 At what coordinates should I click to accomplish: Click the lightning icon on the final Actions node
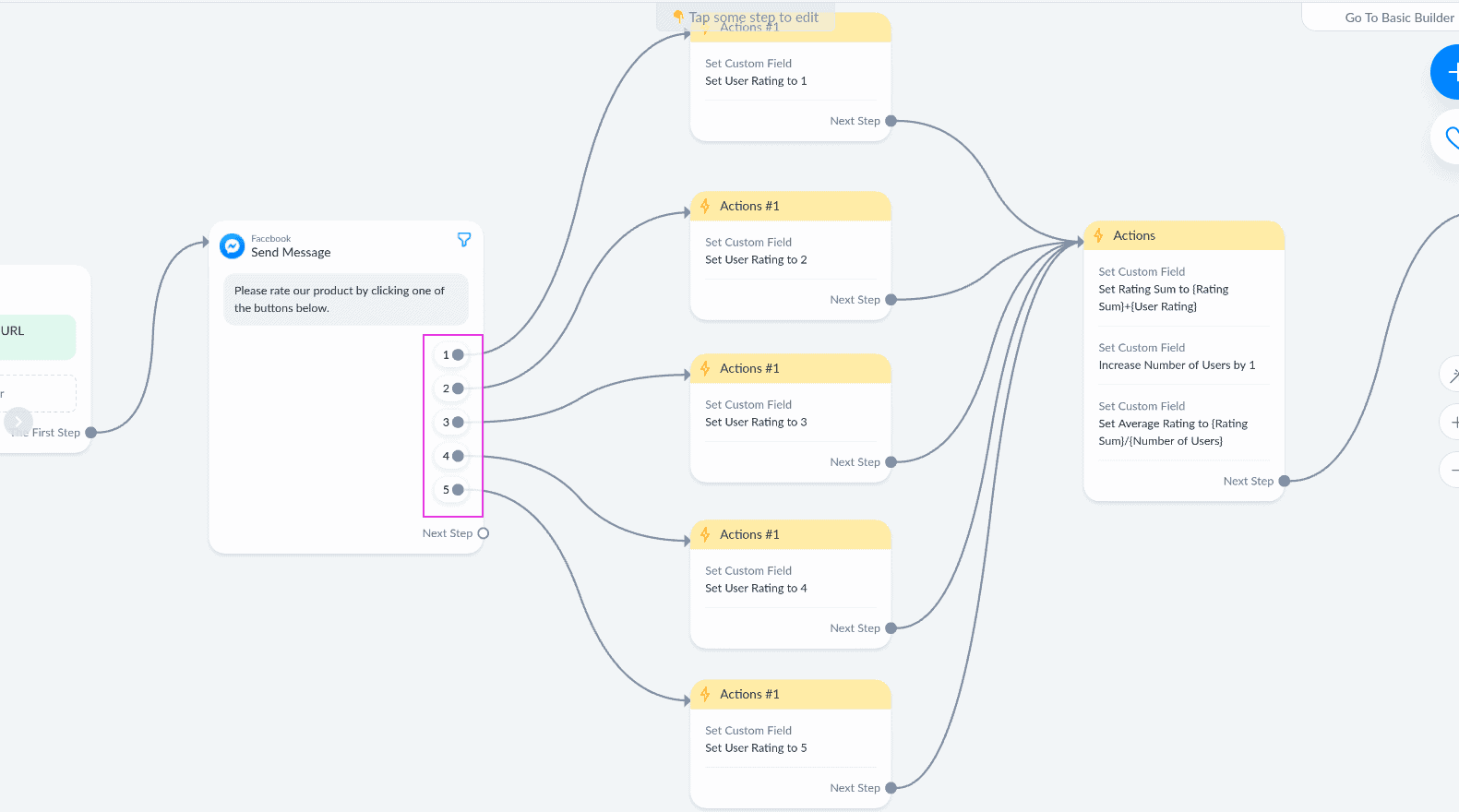(1098, 235)
